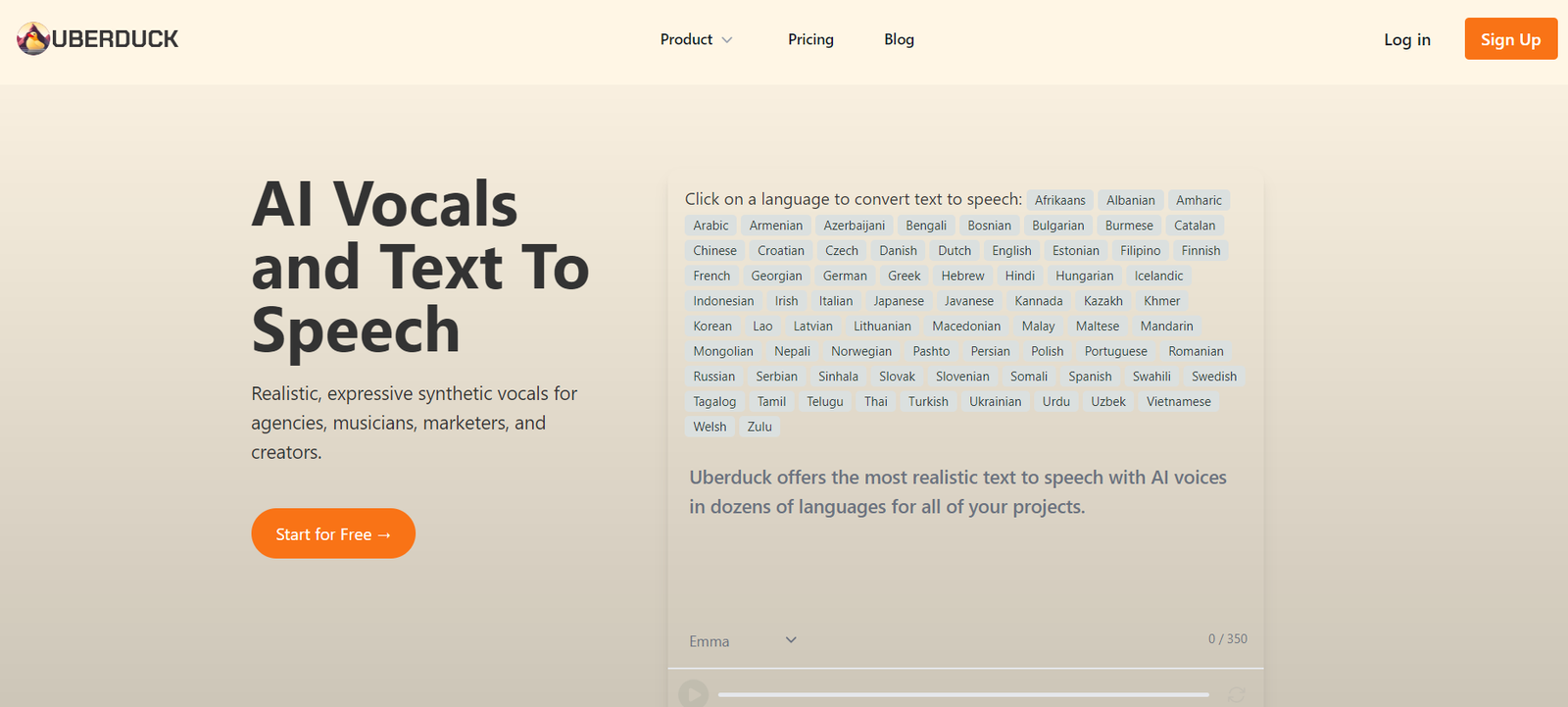The height and width of the screenshot is (707, 1568).
Task: Select the English language tag
Action: tap(1011, 251)
